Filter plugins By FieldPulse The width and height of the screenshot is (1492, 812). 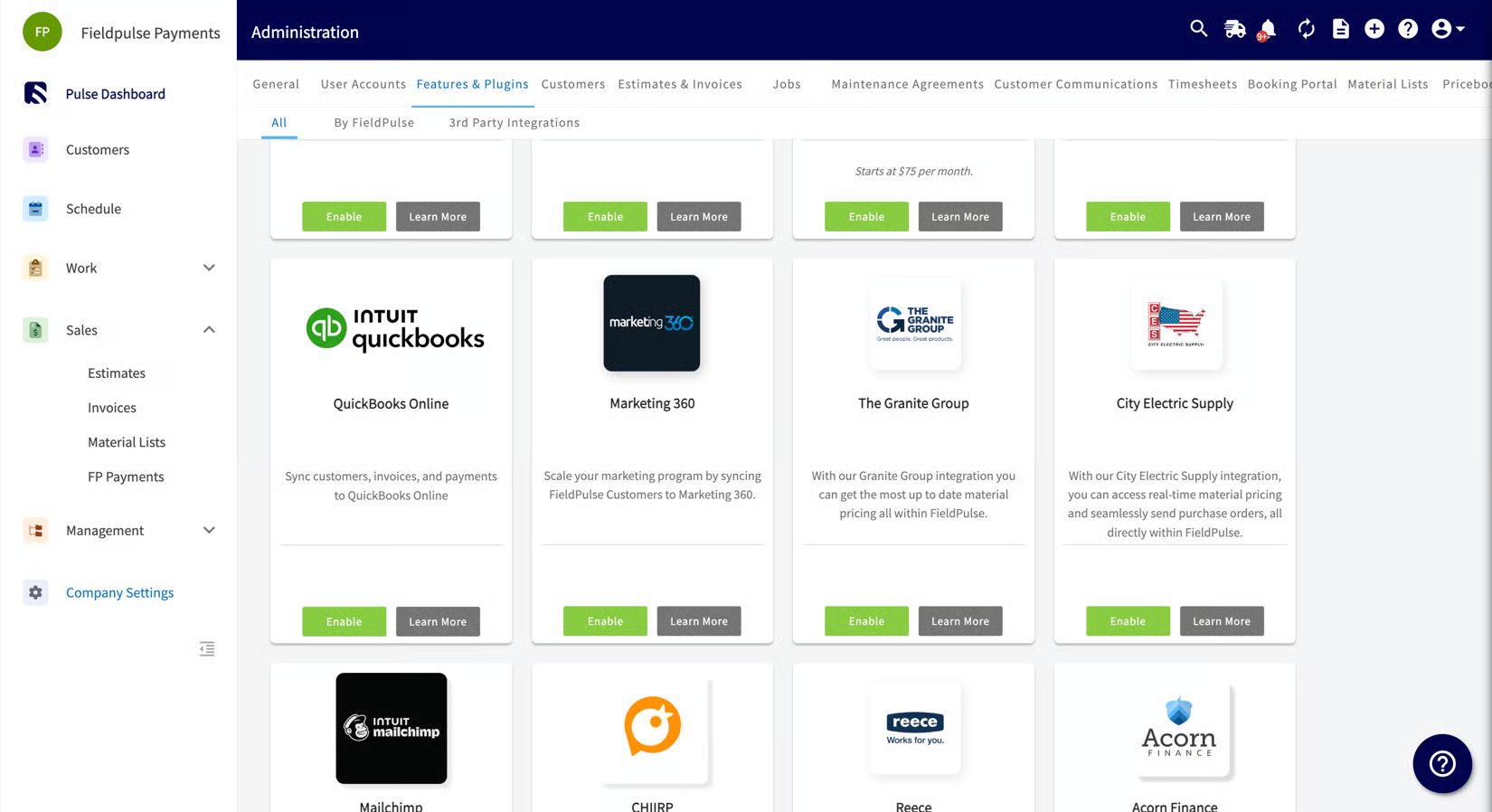pos(373,123)
